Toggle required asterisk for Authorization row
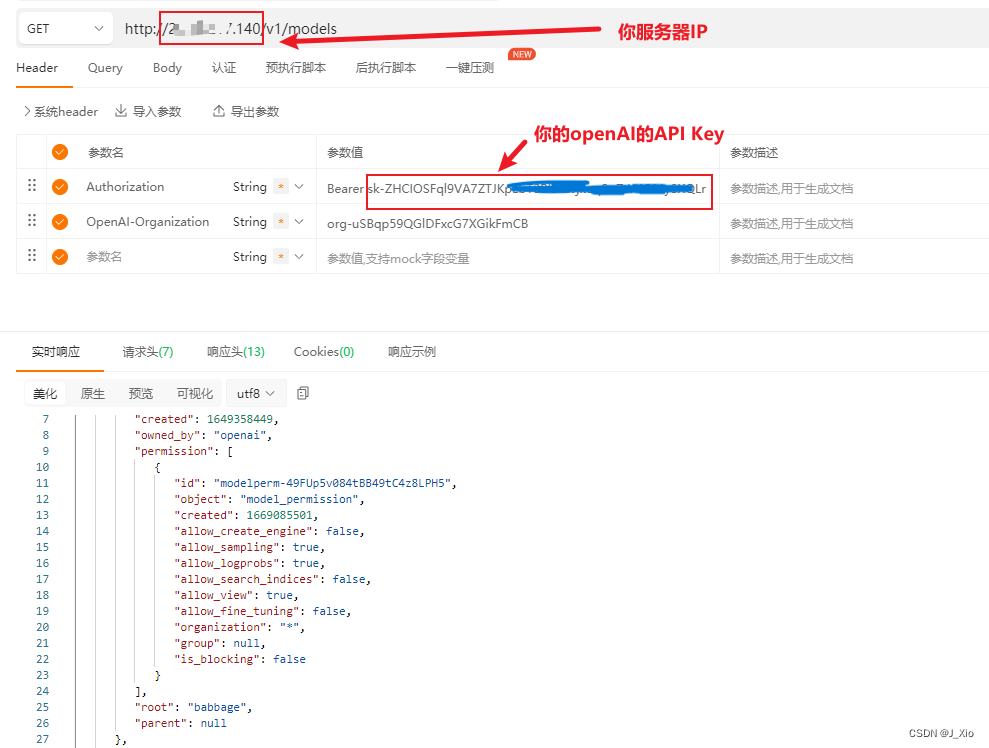The image size is (989, 748). pos(281,187)
